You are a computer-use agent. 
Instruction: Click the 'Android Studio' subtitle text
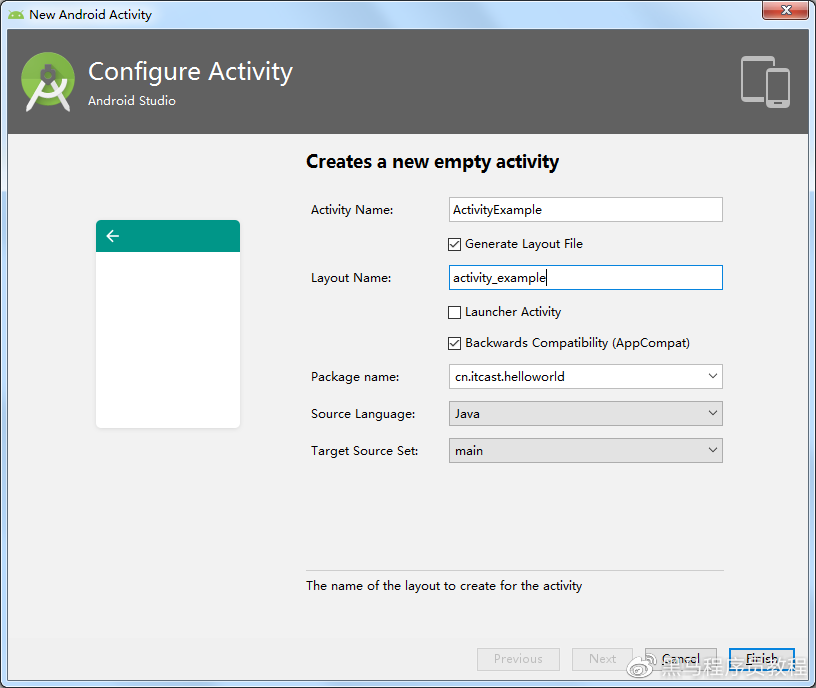pos(132,100)
